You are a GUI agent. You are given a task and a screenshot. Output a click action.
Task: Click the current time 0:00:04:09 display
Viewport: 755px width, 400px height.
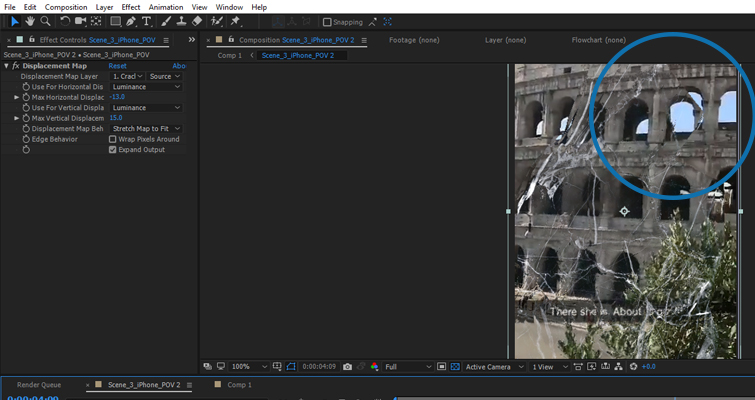coord(319,367)
